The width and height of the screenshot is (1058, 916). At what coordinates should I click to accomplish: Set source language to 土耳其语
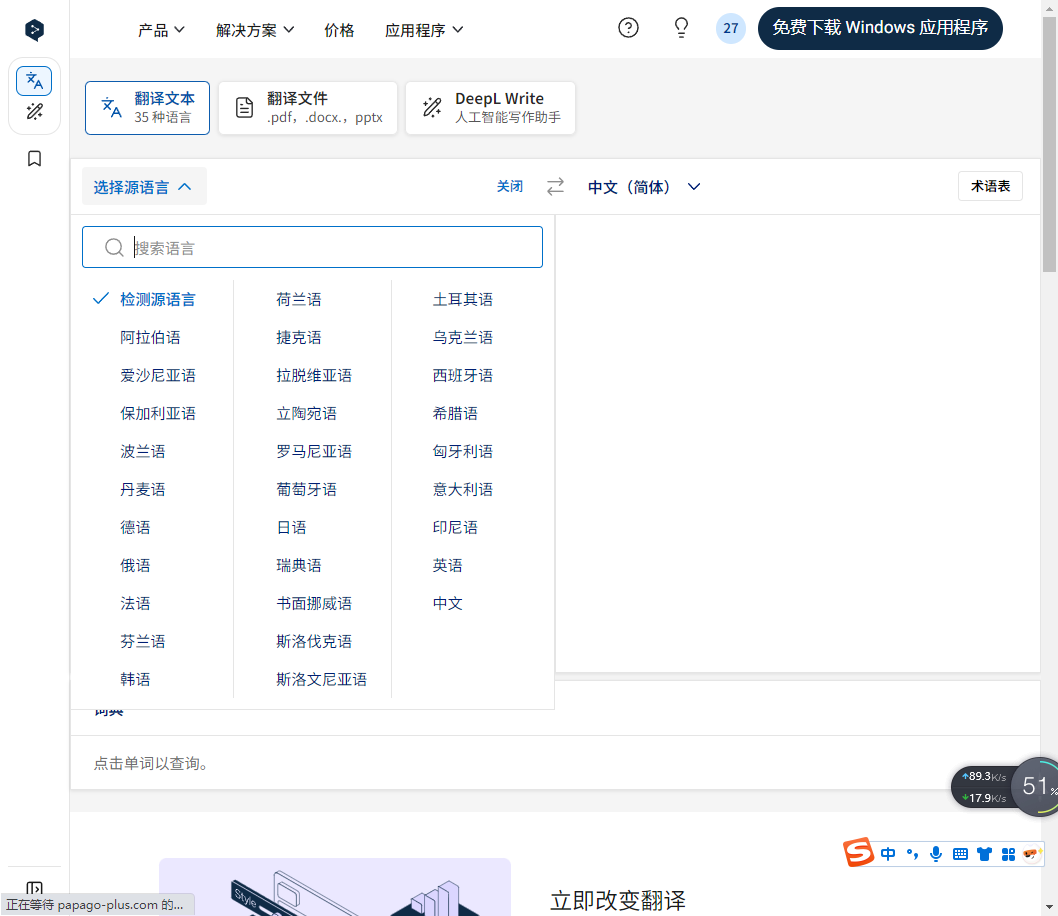point(463,299)
